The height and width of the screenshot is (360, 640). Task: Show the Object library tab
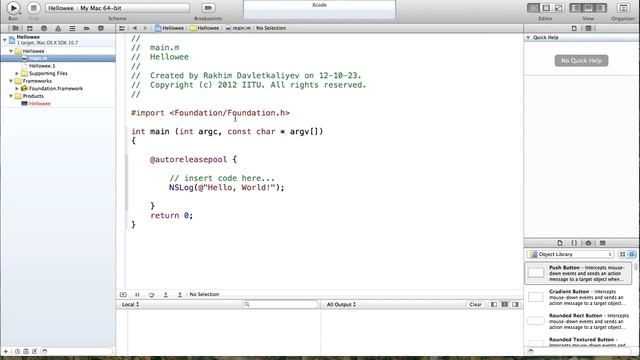point(588,243)
